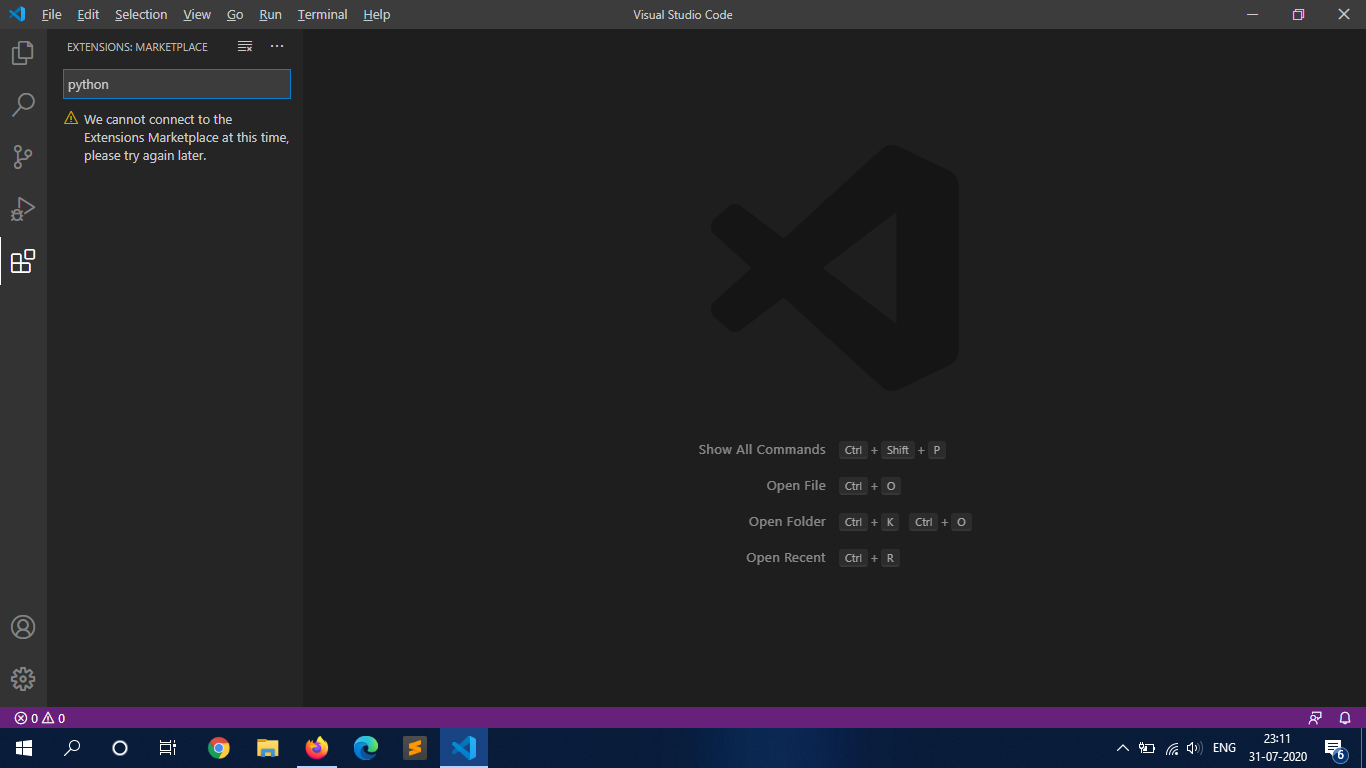Open the Run and Debug view
The height and width of the screenshot is (768, 1366).
(22, 208)
